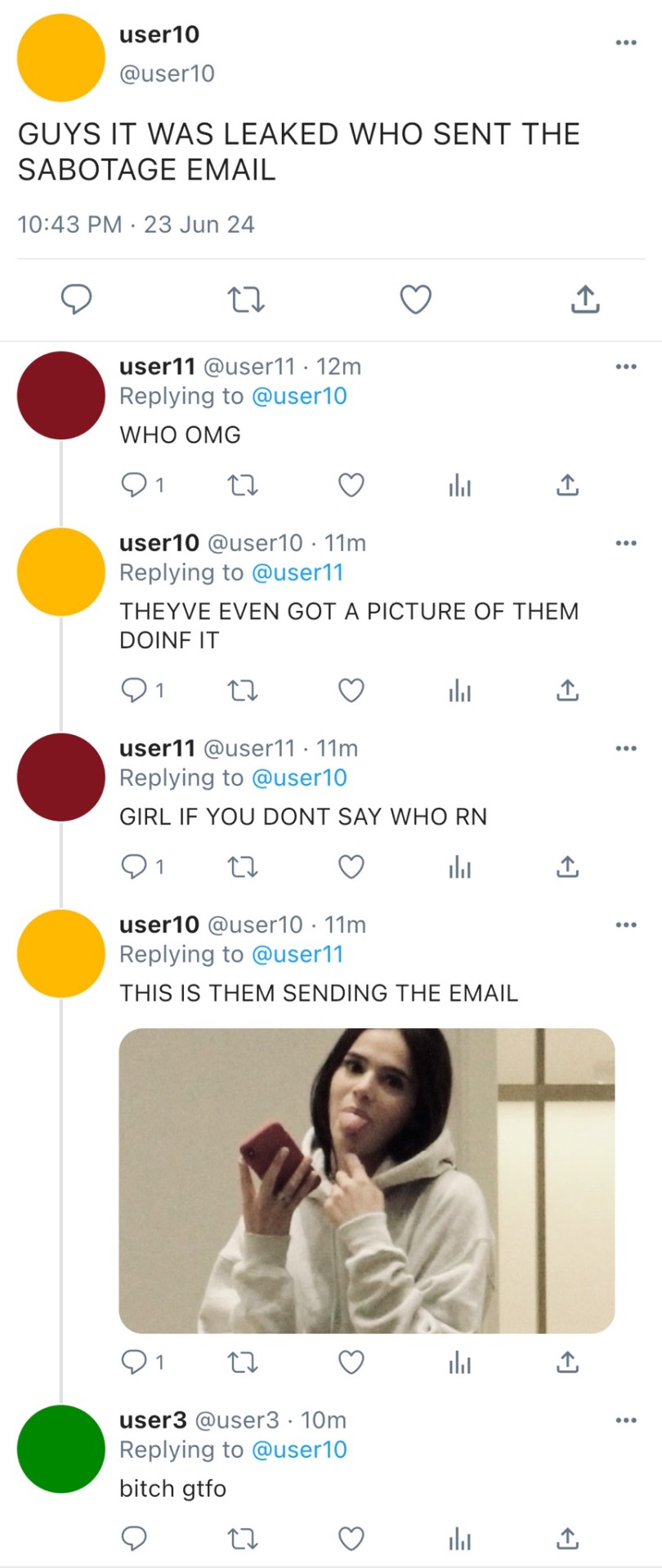Click @user10 link in user3's reply
Image resolution: width=662 pixels, height=1568 pixels.
[x=299, y=1450]
